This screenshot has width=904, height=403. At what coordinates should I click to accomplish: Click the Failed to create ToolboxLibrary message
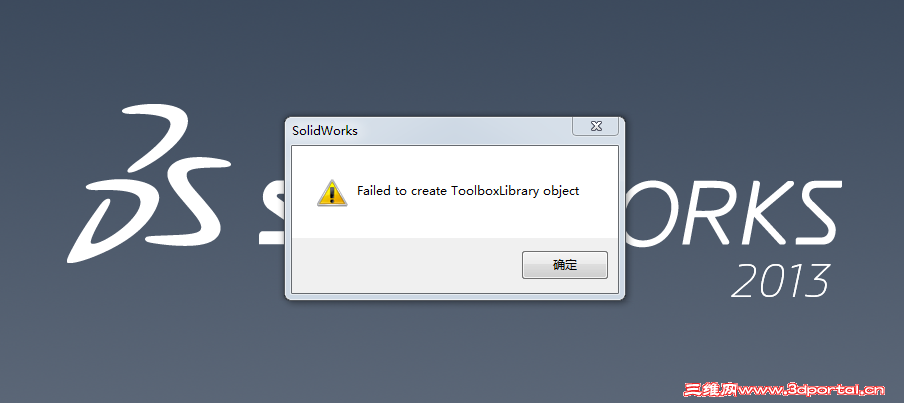[x=468, y=191]
